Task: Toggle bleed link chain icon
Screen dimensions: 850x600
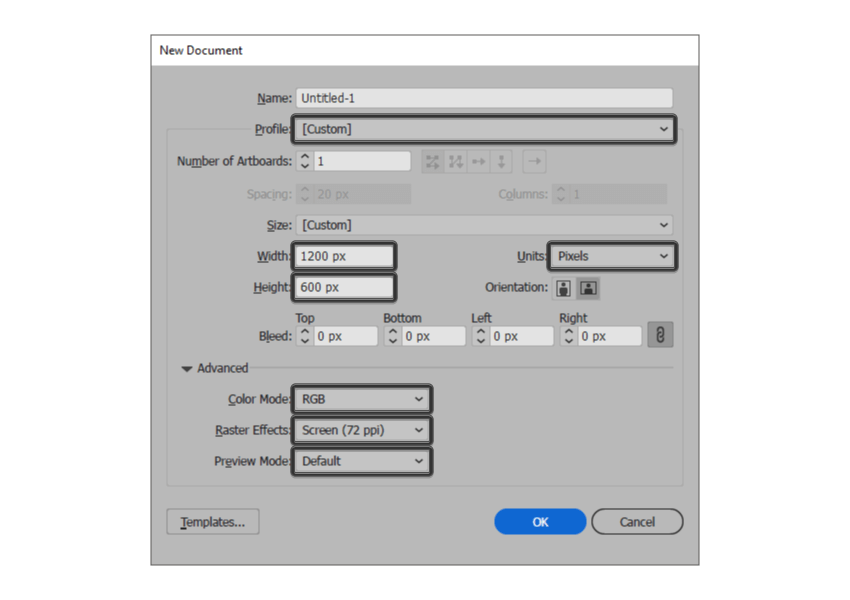Action: (x=660, y=335)
